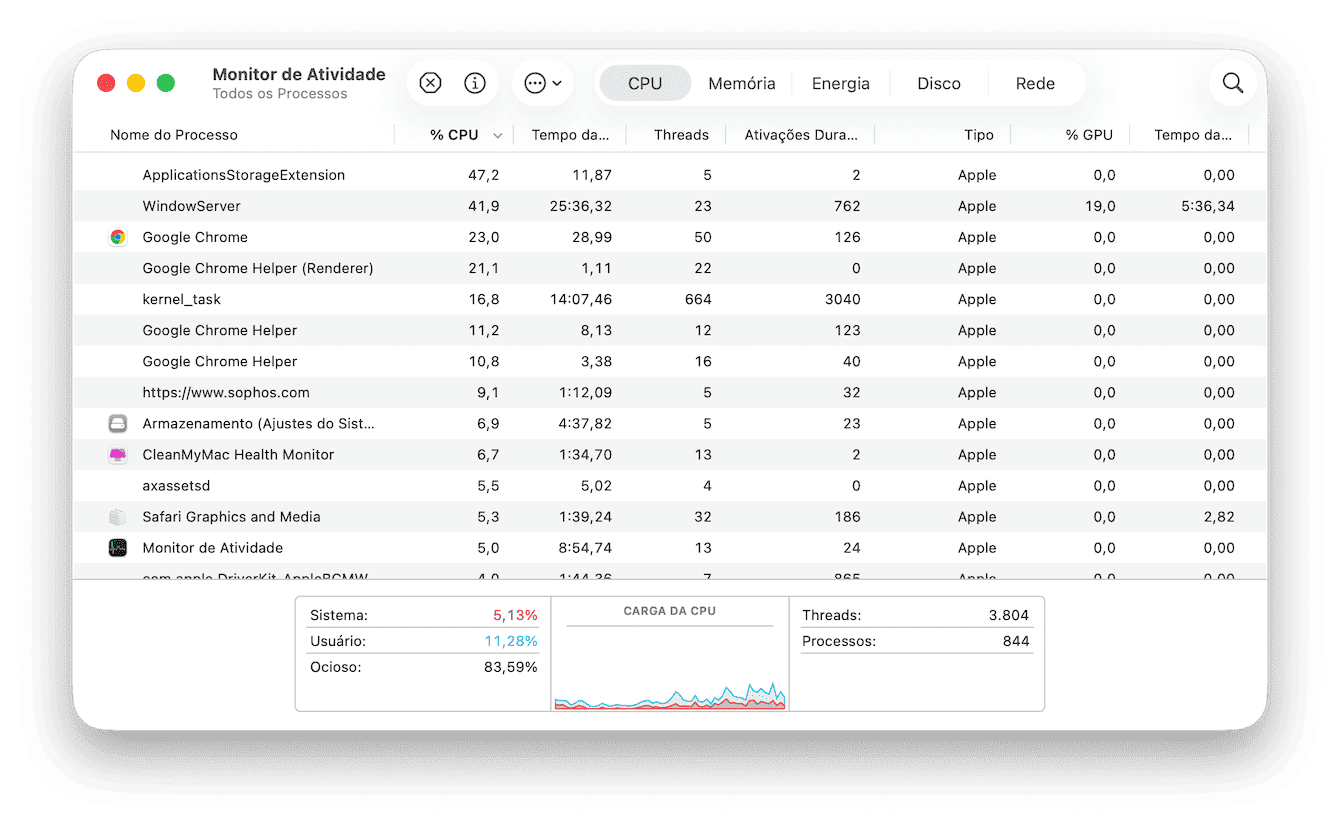Select the https://www.sophos.com process row

pos(670,392)
